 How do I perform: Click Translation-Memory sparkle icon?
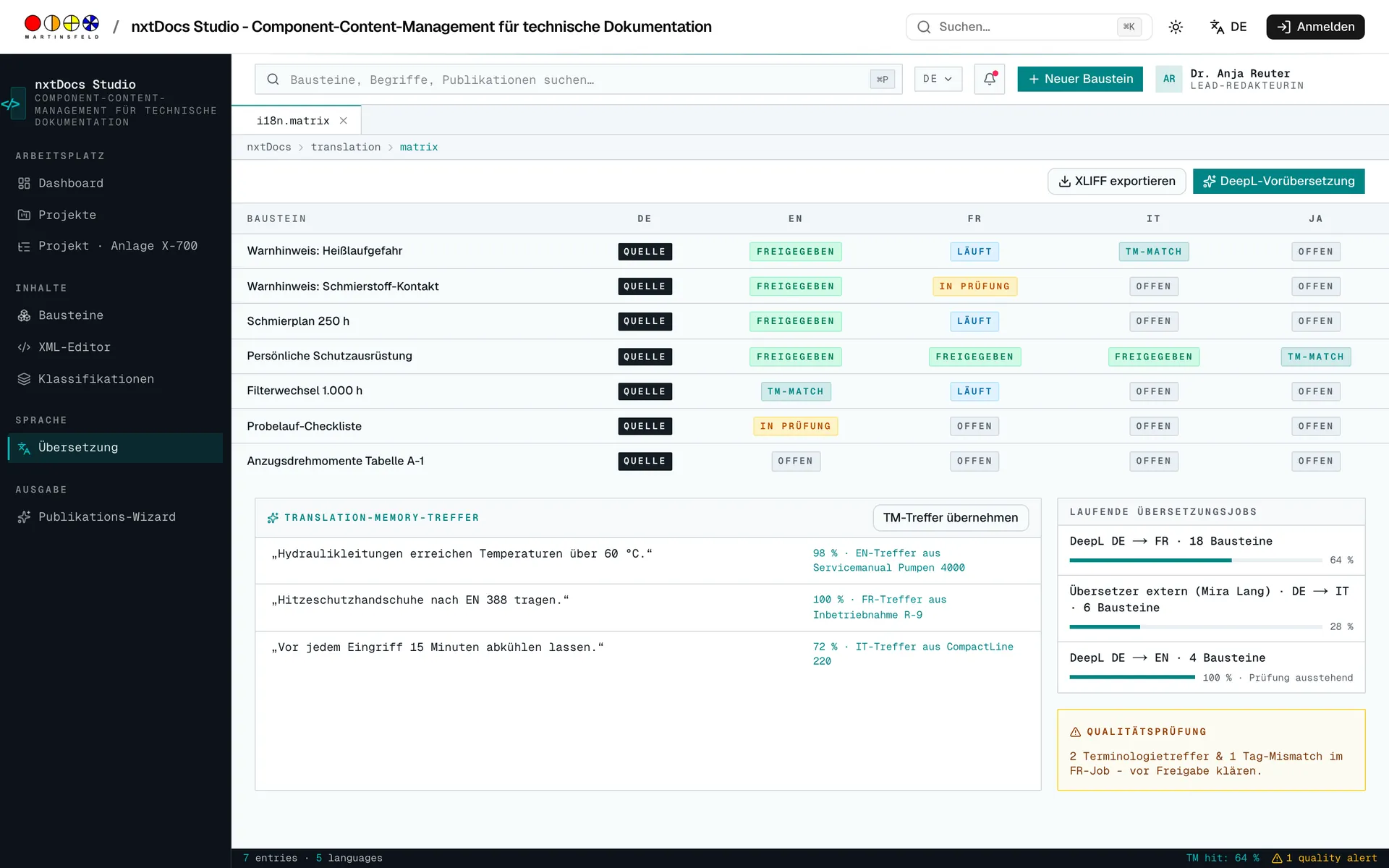pos(273,518)
